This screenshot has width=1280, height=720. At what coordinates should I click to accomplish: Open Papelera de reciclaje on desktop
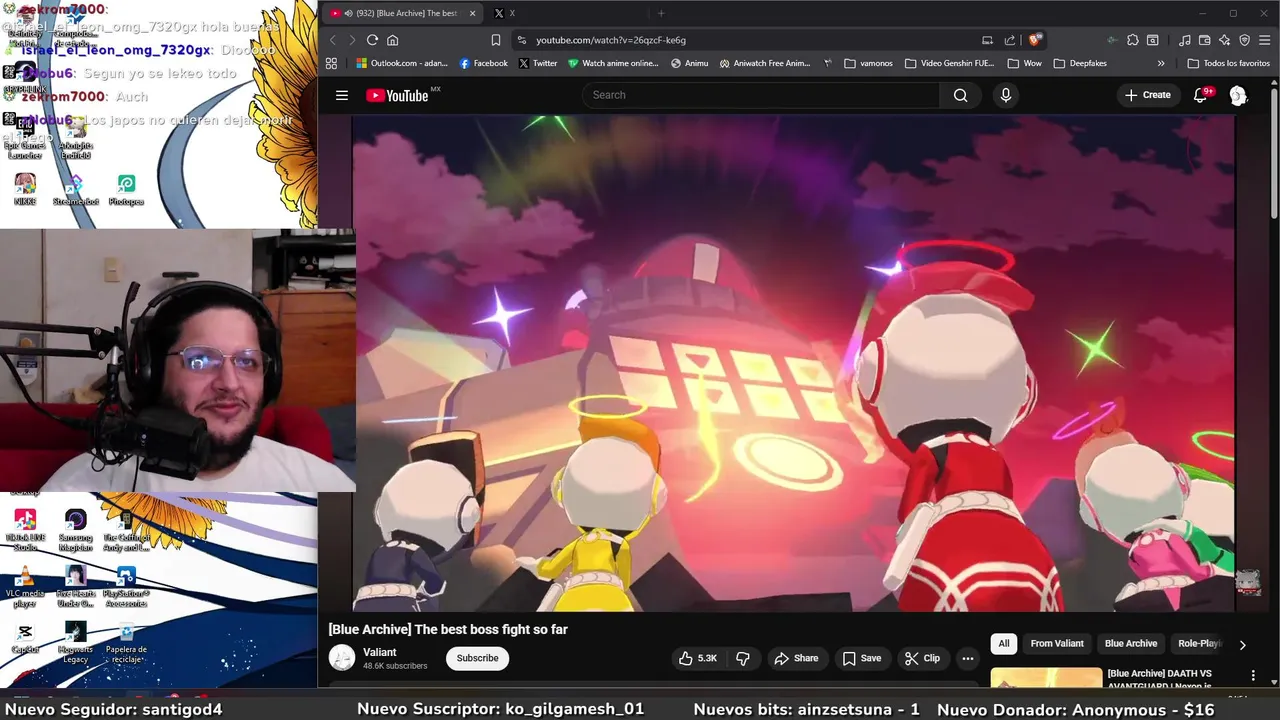[x=126, y=642]
